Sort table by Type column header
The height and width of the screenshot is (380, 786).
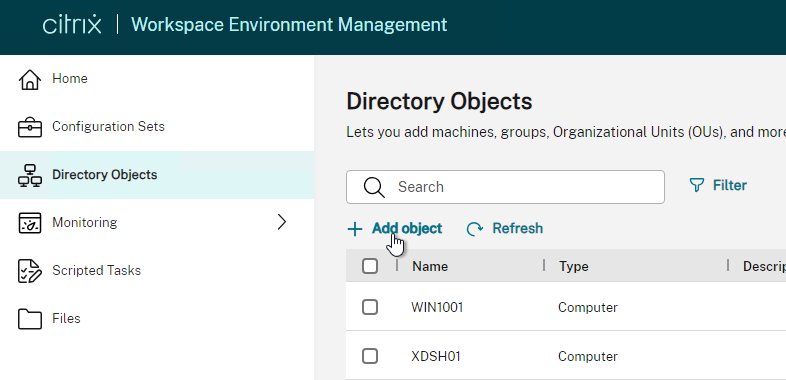point(573,266)
